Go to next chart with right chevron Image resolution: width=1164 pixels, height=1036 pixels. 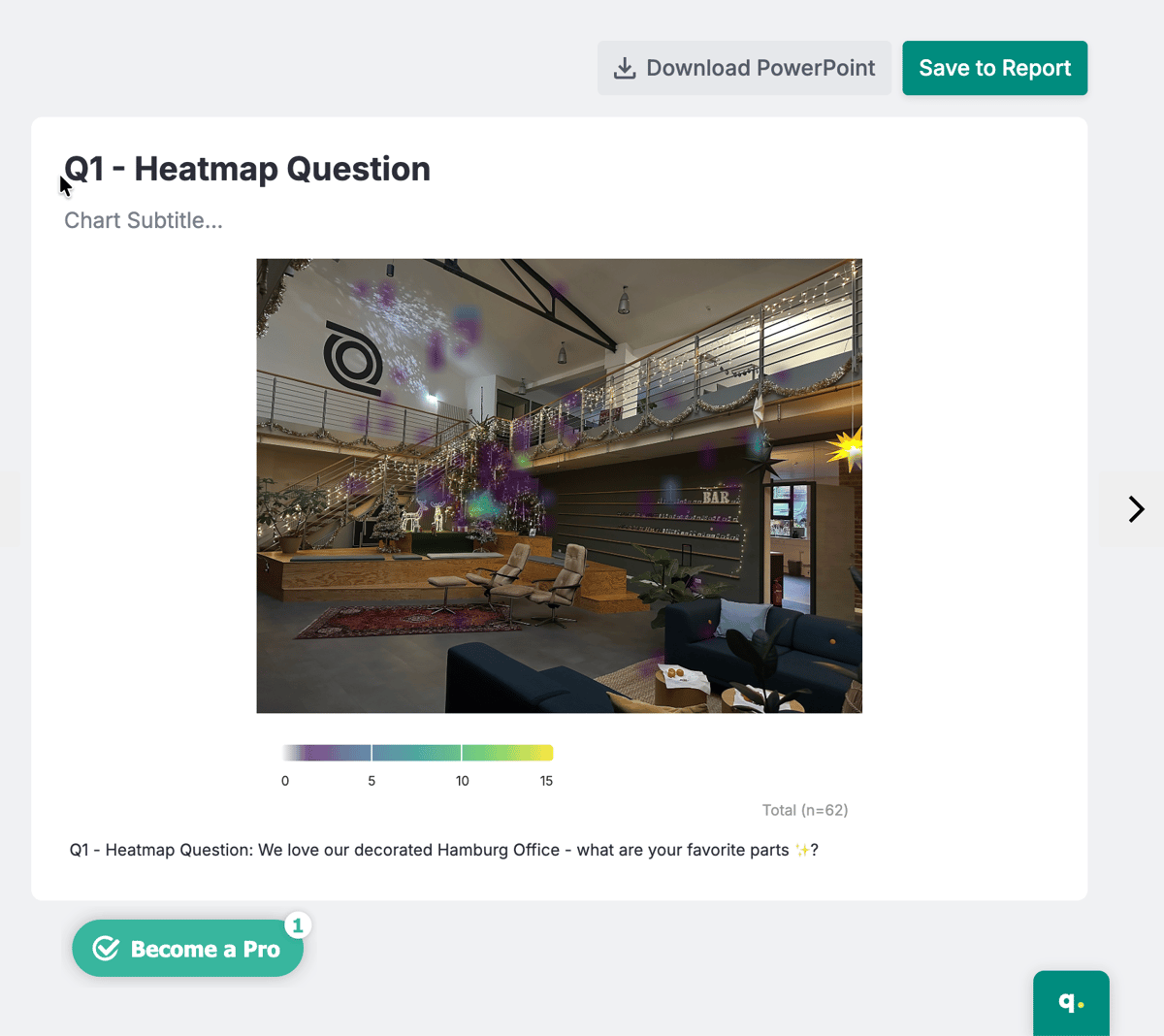1136,509
